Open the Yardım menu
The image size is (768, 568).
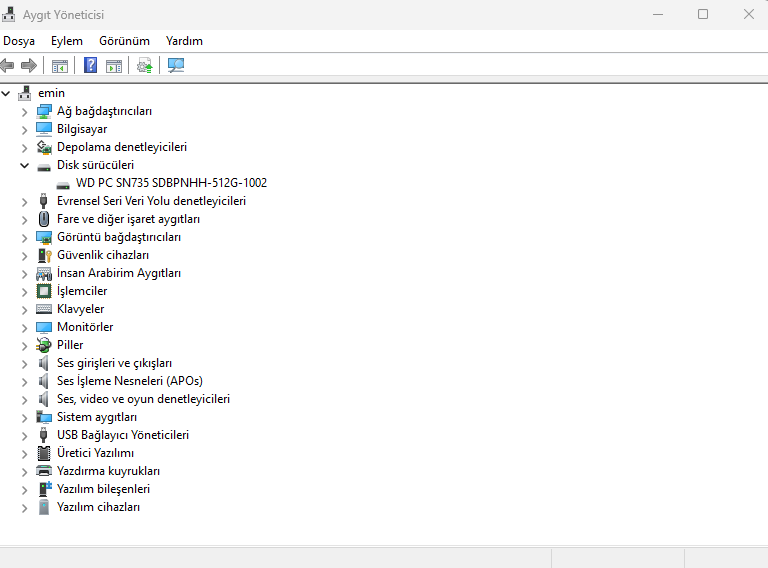click(184, 41)
